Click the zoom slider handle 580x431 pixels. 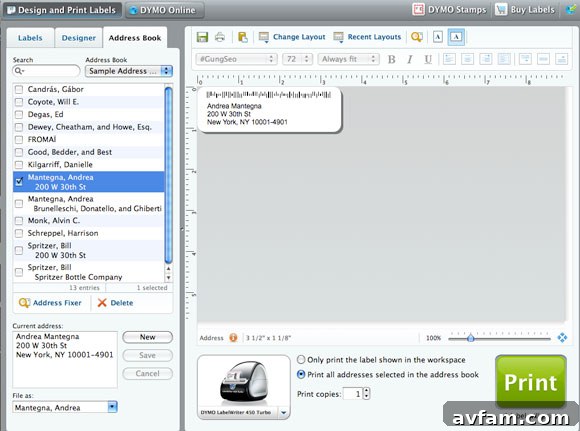coord(471,338)
